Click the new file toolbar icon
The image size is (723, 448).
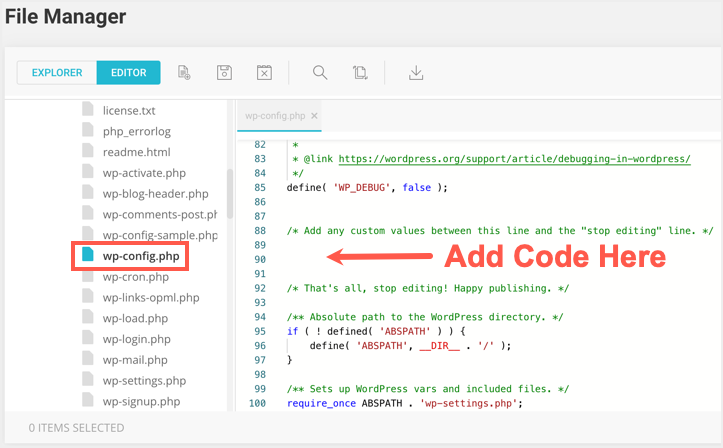pyautogui.click(x=184, y=72)
